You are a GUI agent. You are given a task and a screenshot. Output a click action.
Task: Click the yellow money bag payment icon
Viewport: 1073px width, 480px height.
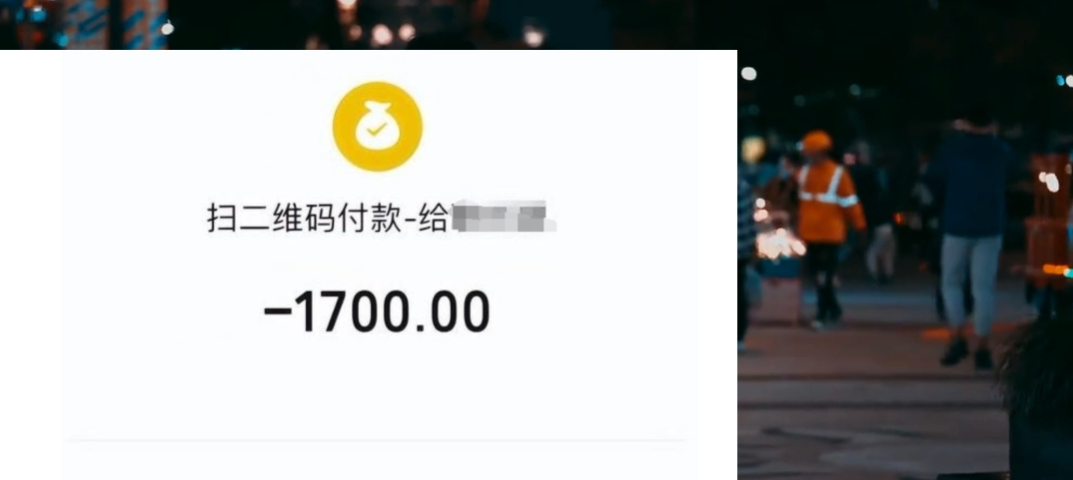click(377, 127)
